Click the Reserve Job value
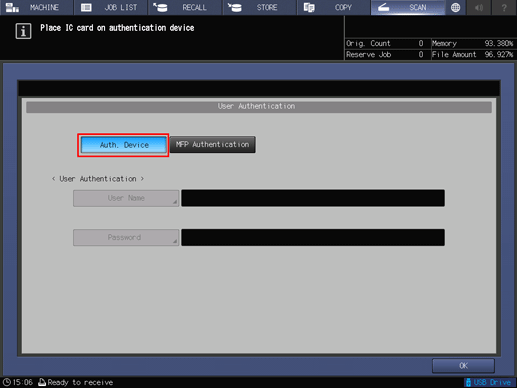Screen dimensions: 517x388 pyautogui.click(x=421, y=55)
